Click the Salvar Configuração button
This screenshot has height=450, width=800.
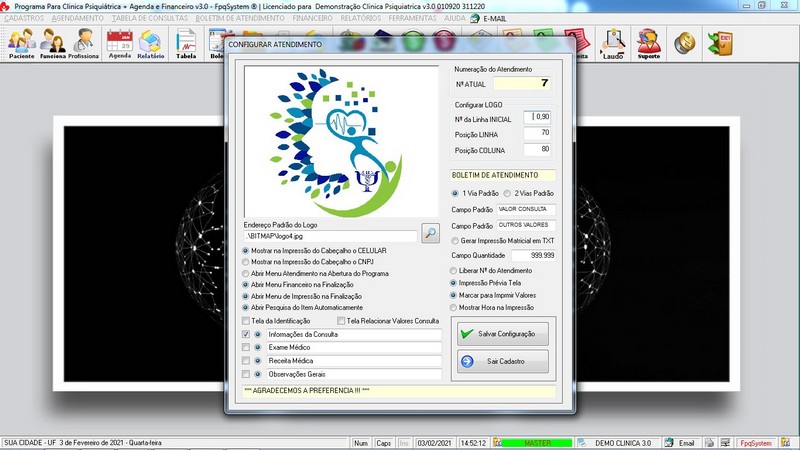click(502, 334)
